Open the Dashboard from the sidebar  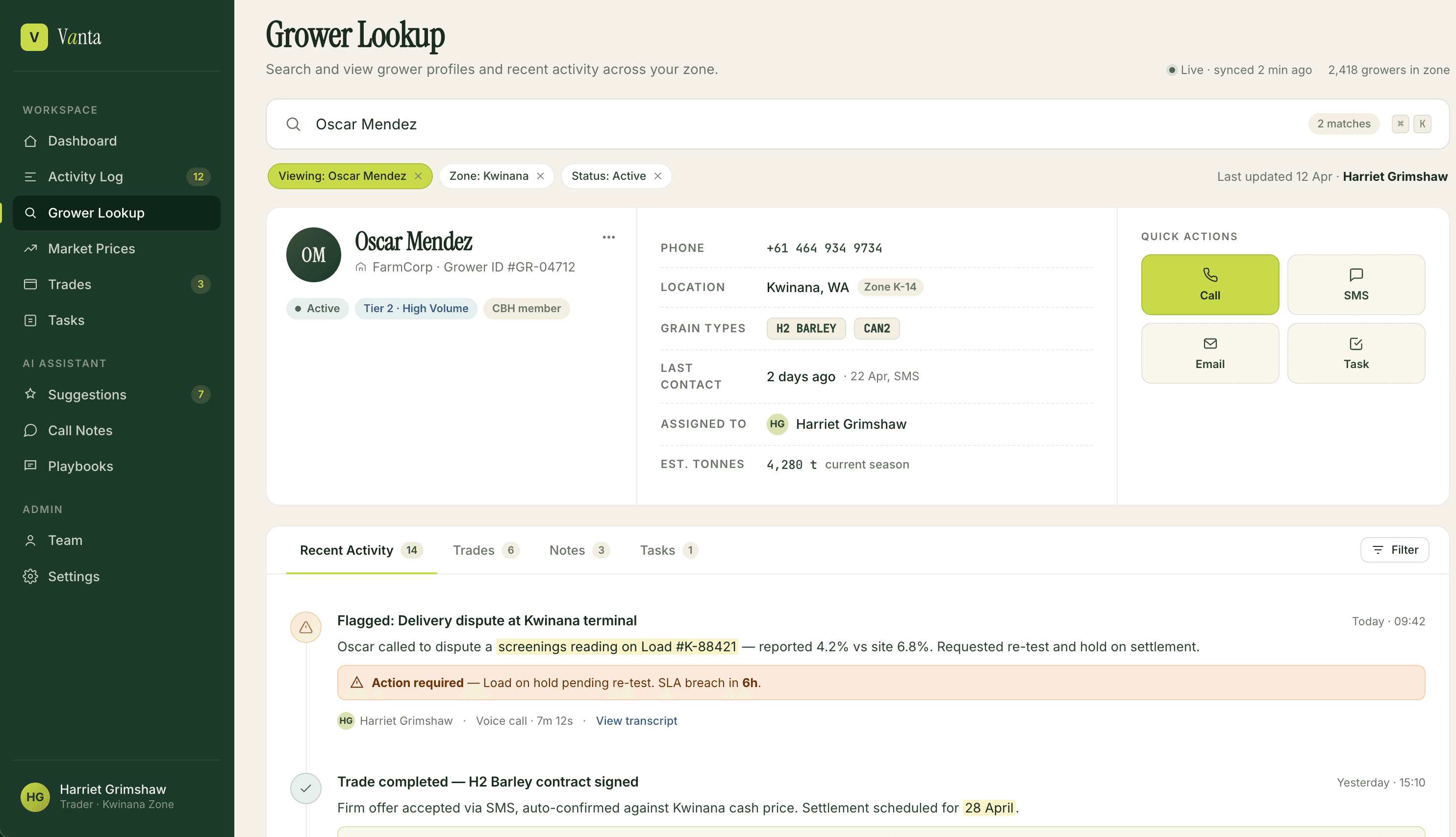coord(82,141)
